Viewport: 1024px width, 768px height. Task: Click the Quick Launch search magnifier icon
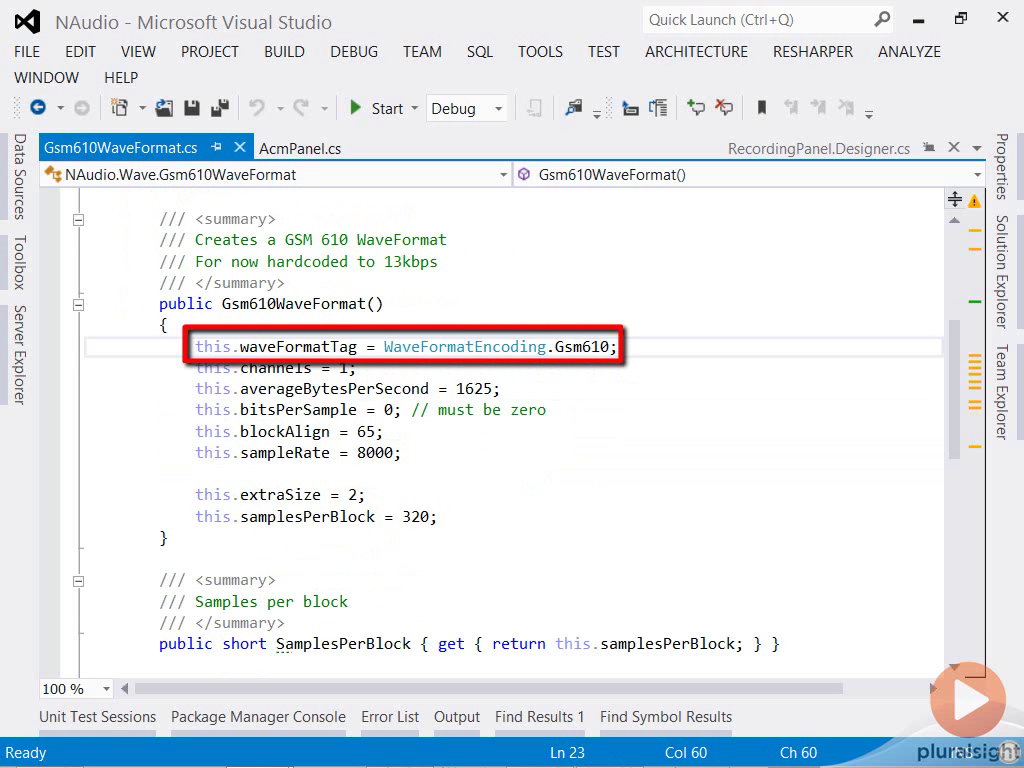tap(882, 20)
